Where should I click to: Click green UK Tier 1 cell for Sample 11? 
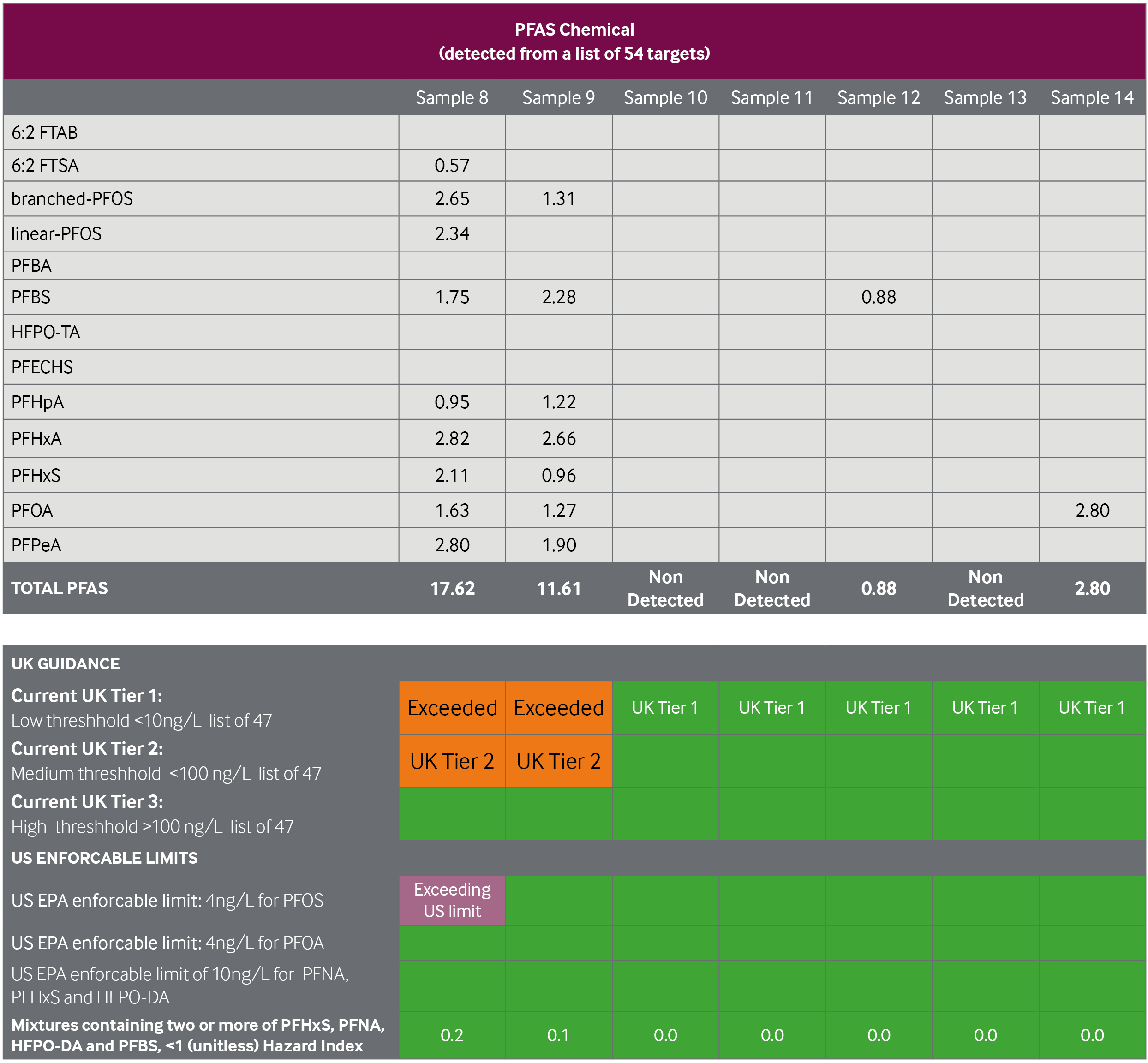tap(772, 708)
